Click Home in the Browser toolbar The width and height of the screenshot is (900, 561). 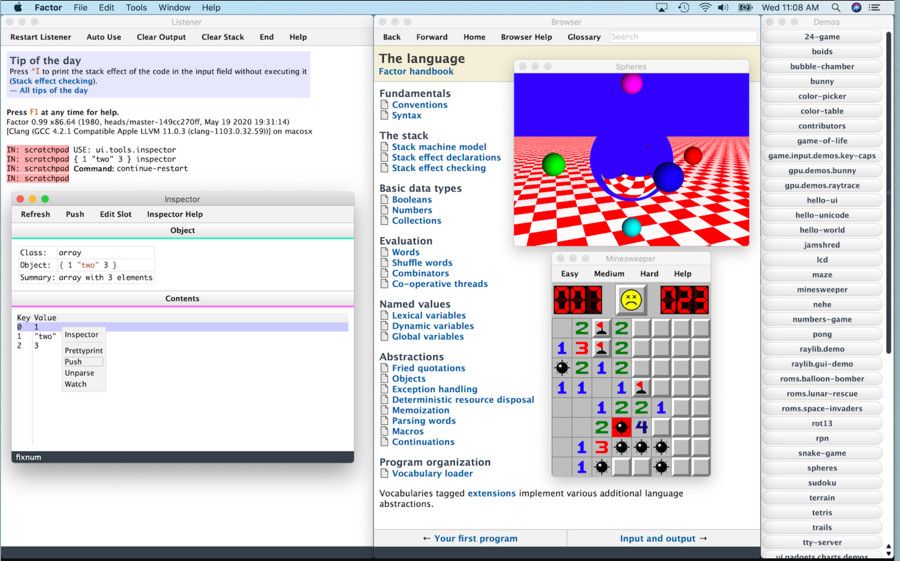tap(474, 37)
